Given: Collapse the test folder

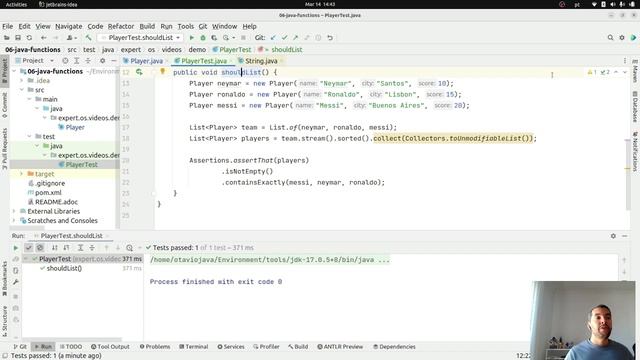Looking at the screenshot, I should click(29, 136).
